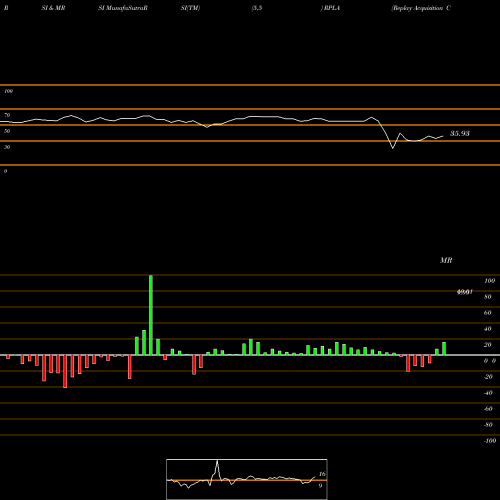Click the tallest green bar in MR histogram

tap(151, 315)
